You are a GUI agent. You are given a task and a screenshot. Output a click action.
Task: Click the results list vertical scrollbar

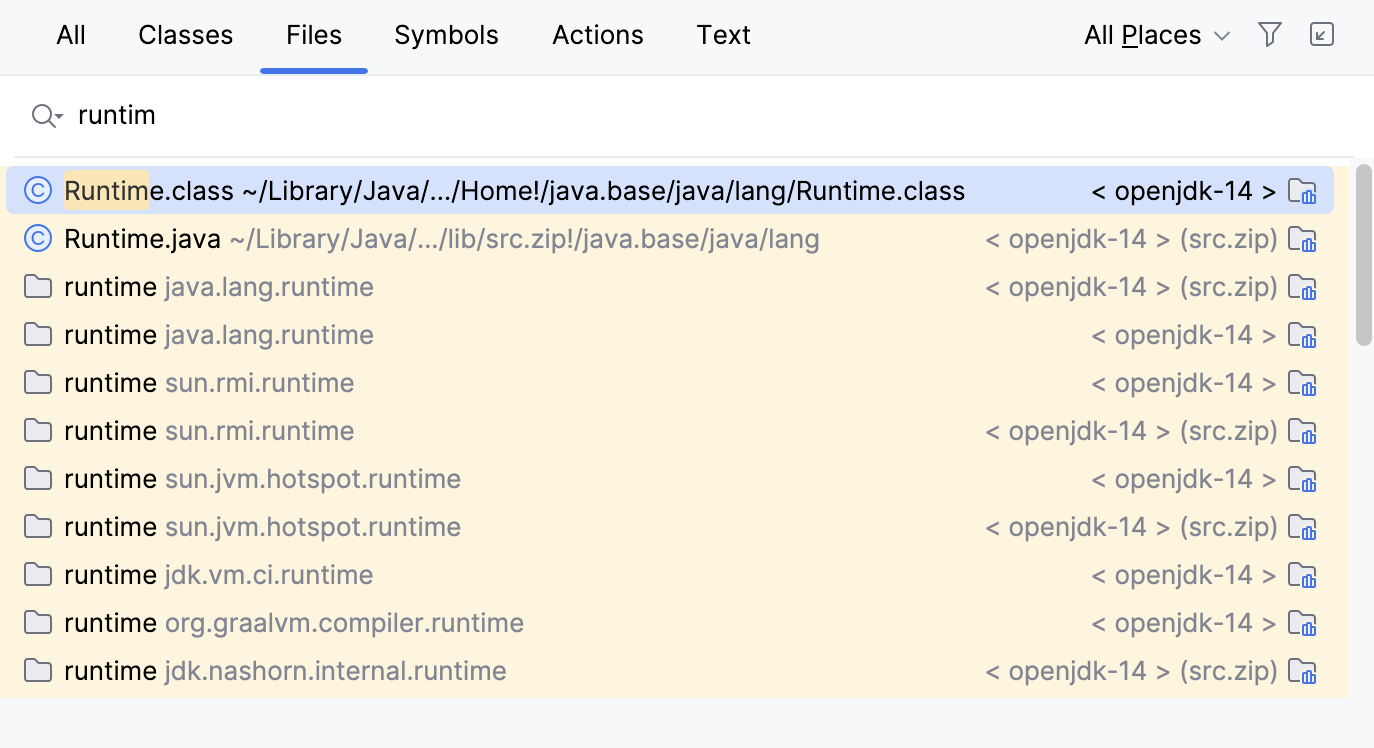click(x=1363, y=255)
